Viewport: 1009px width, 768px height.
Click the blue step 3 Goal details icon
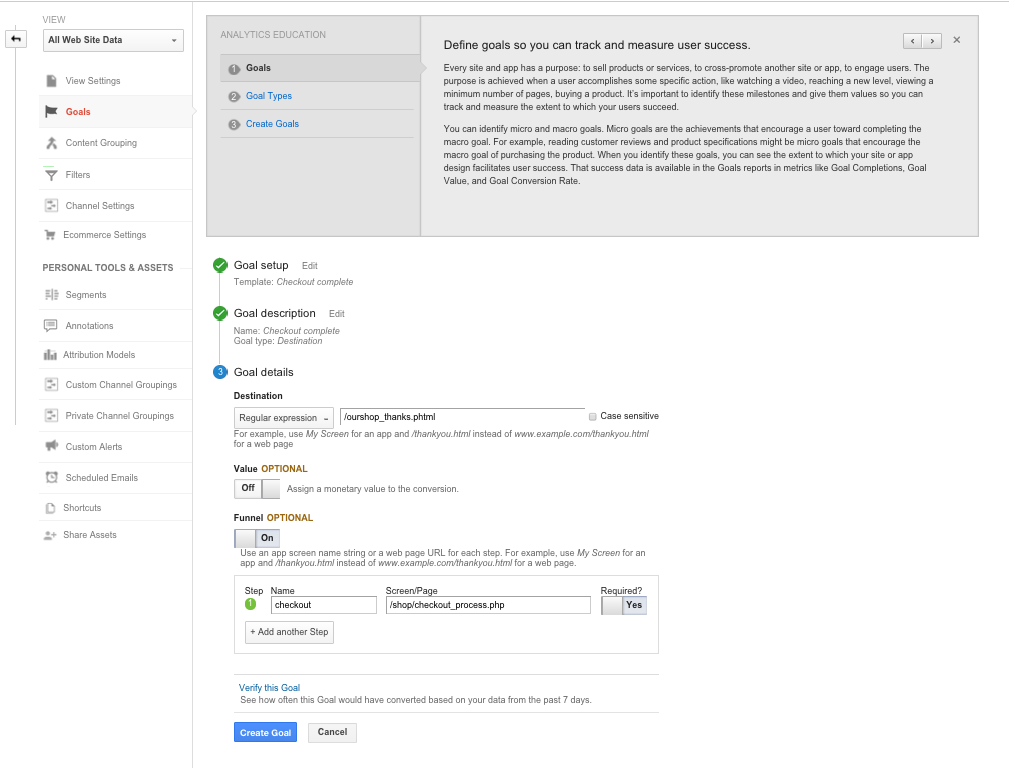220,372
